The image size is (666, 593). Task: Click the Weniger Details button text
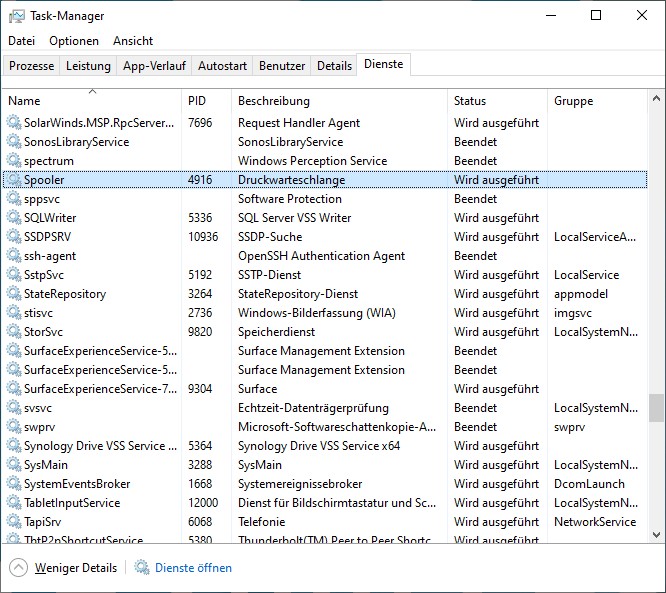pyautogui.click(x=76, y=568)
